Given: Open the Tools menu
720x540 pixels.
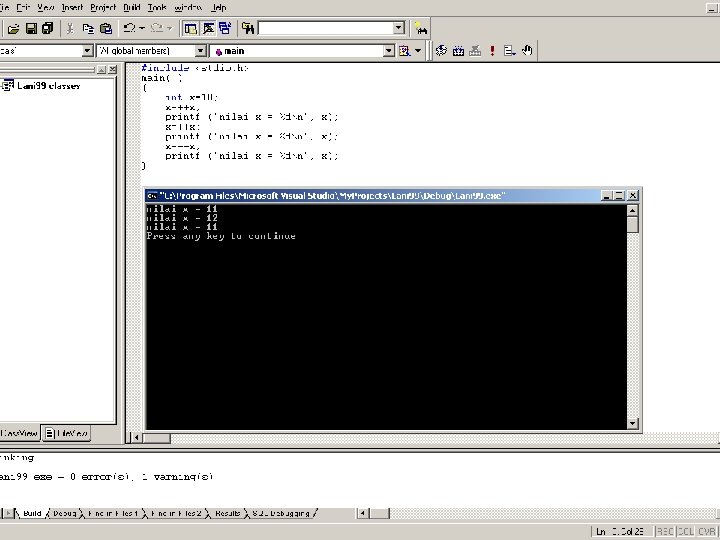Looking at the screenshot, I should coord(157,7).
